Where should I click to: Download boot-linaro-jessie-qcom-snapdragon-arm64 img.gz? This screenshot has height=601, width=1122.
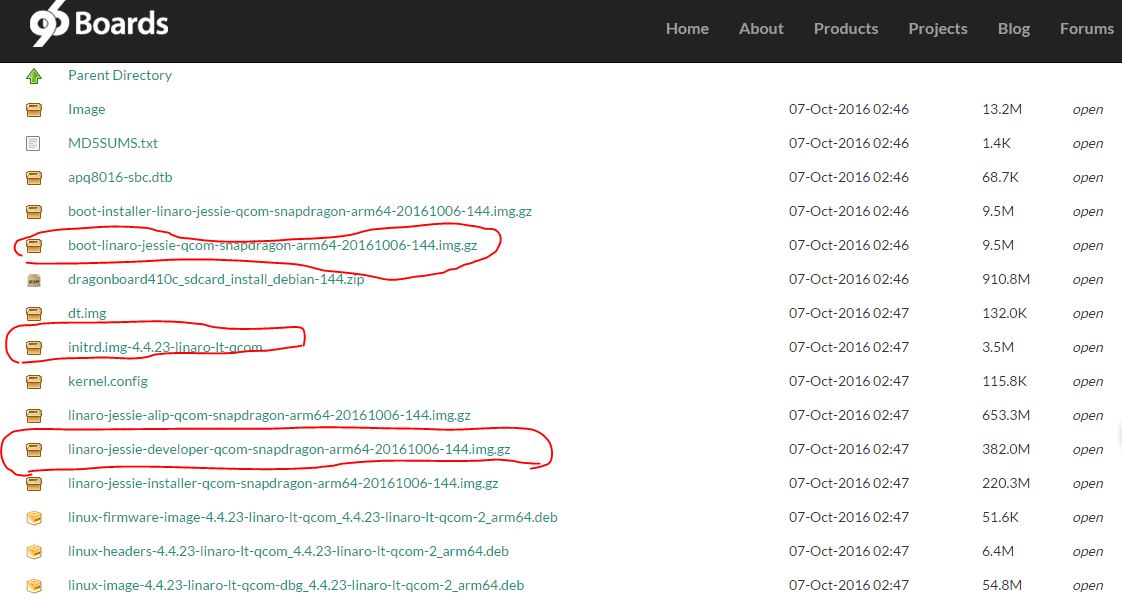[273, 245]
